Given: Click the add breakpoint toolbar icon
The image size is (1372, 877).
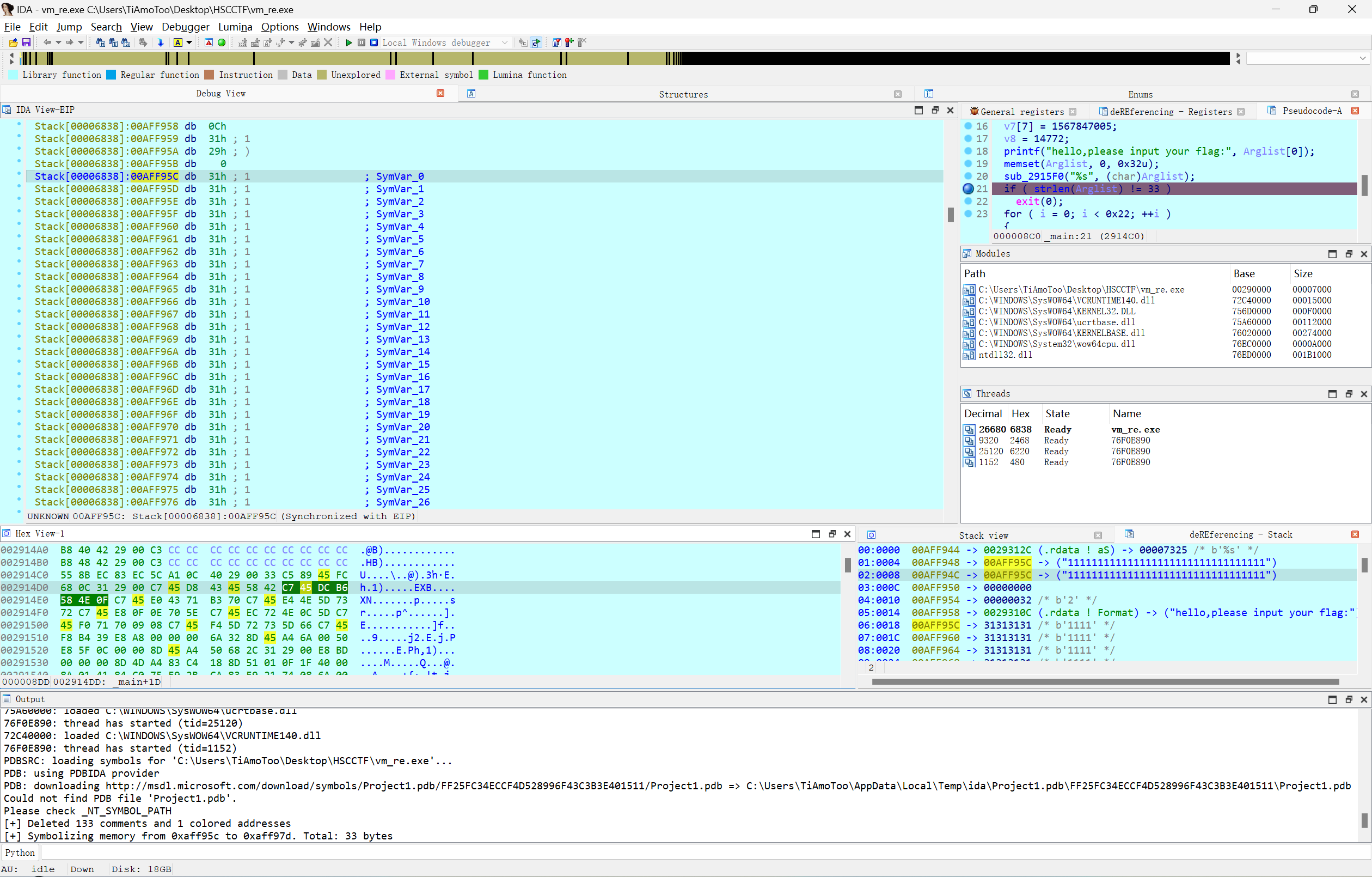Looking at the screenshot, I should (569, 43).
